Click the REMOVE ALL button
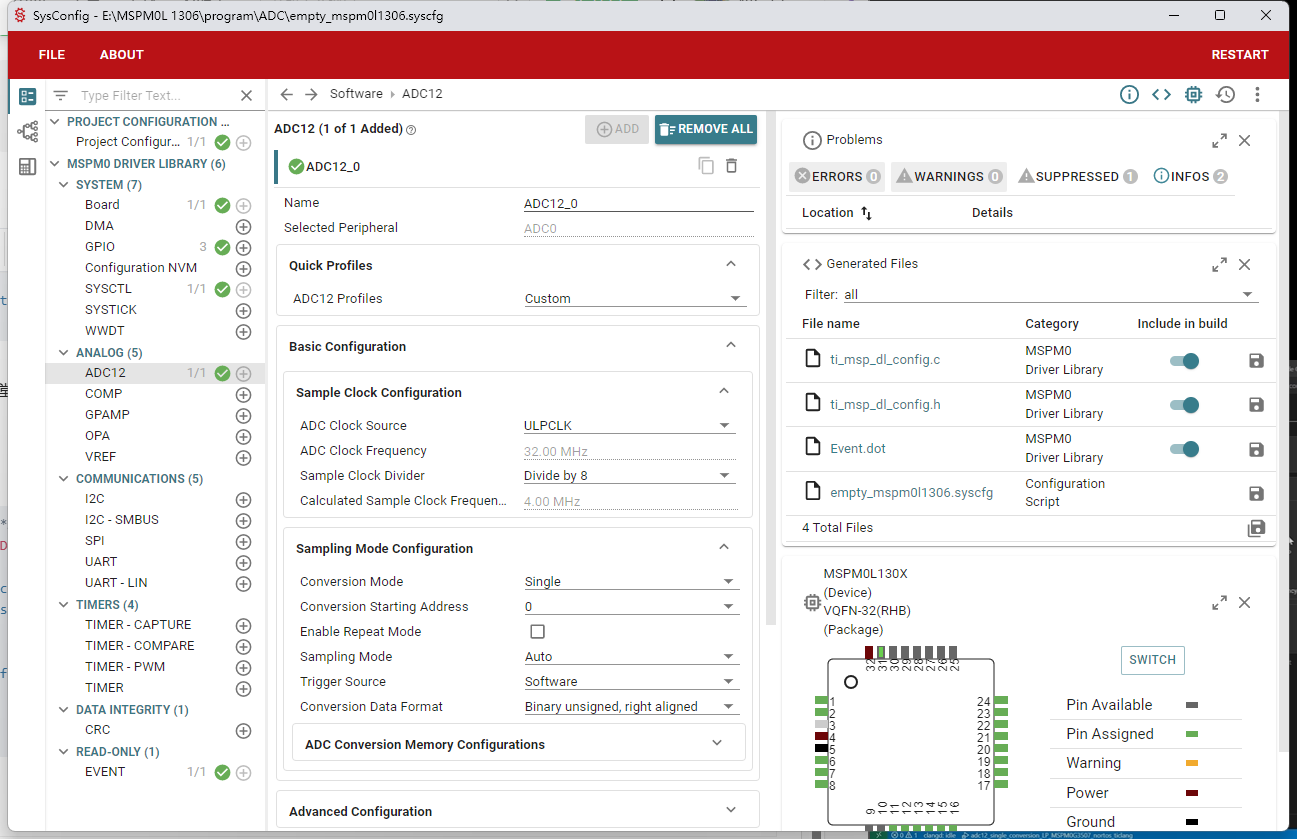 coord(706,129)
